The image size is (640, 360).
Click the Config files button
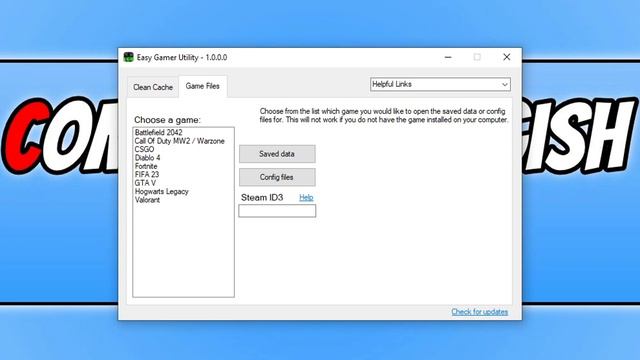click(277, 177)
